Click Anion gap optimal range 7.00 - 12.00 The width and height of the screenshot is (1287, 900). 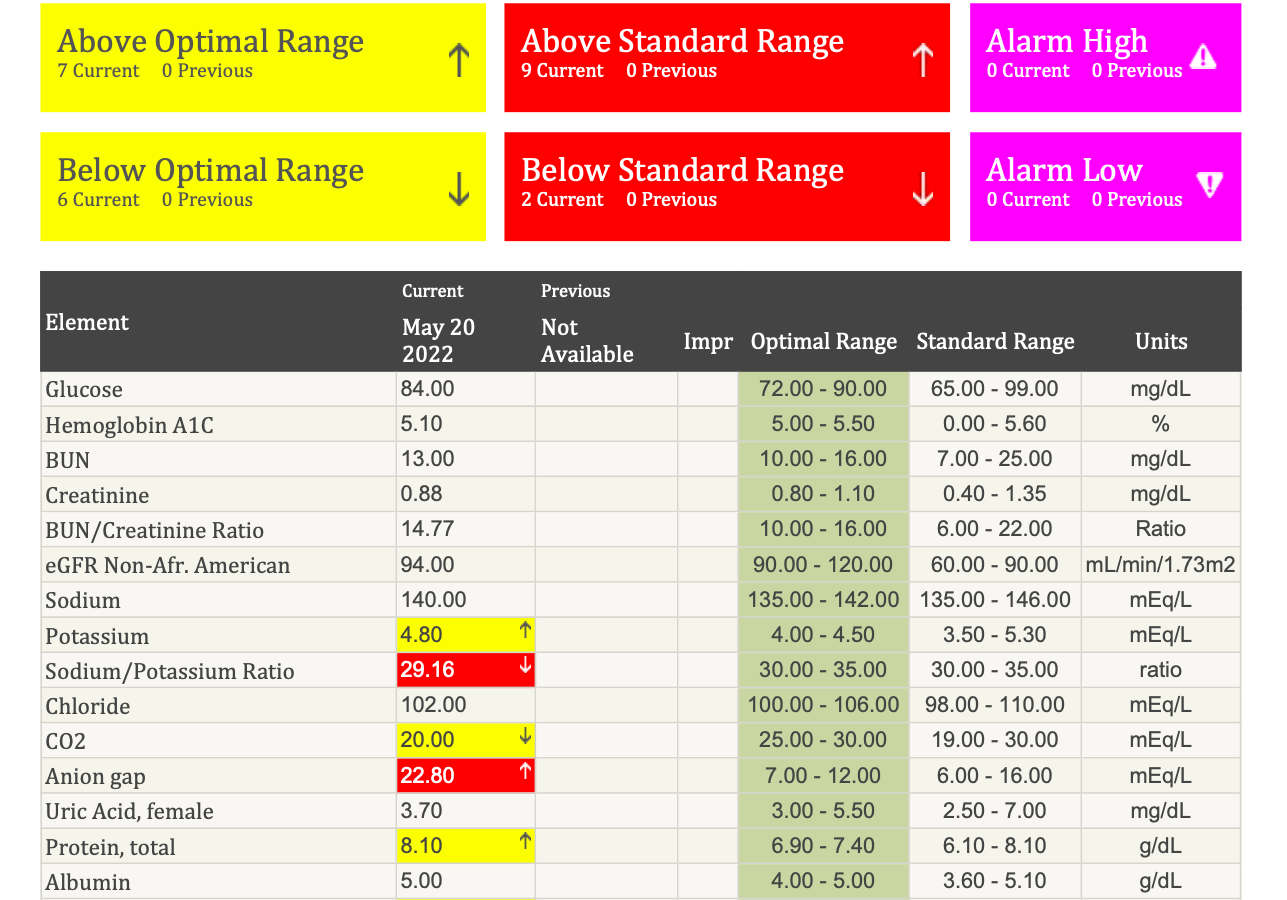[823, 776]
